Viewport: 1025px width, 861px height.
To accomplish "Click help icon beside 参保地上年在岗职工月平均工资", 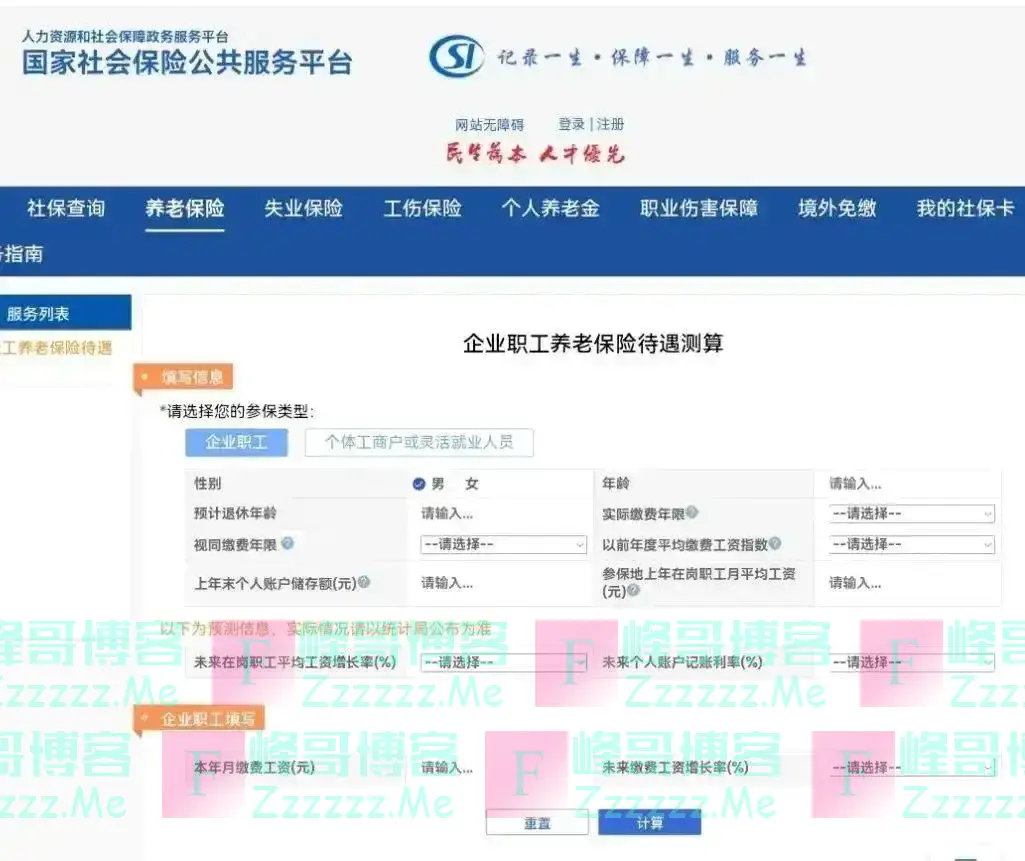I will pyautogui.click(x=633, y=590).
